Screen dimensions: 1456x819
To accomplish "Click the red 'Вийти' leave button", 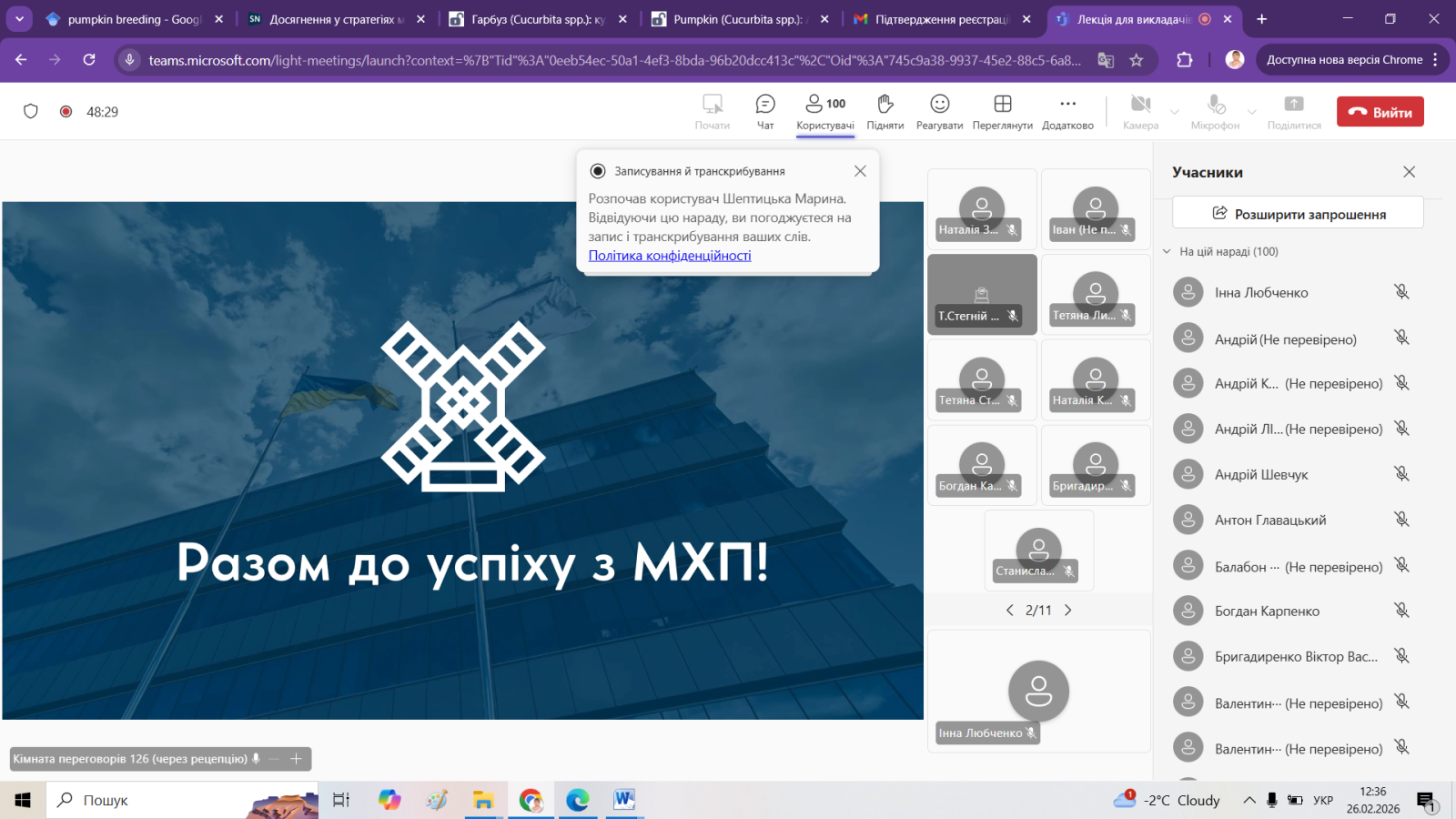I will click(x=1380, y=112).
